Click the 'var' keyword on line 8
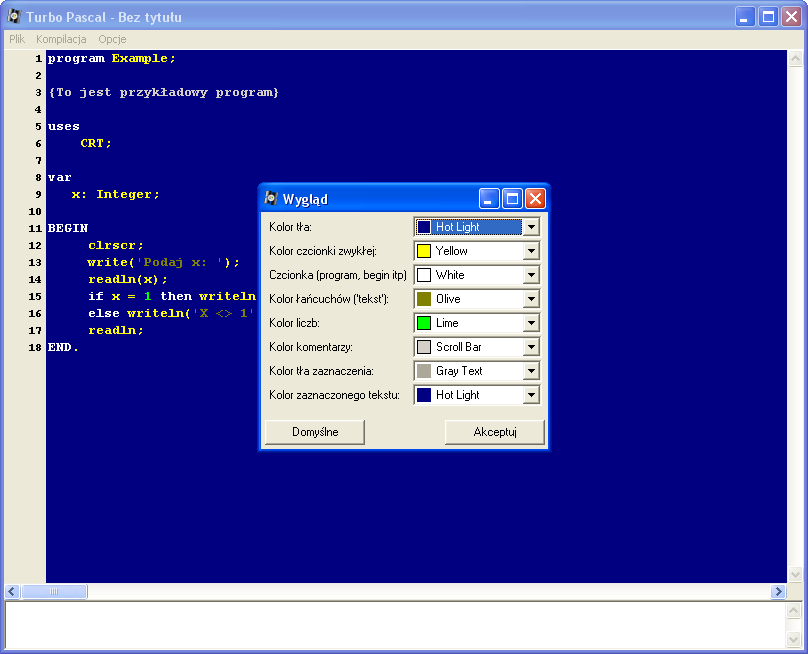 59,177
